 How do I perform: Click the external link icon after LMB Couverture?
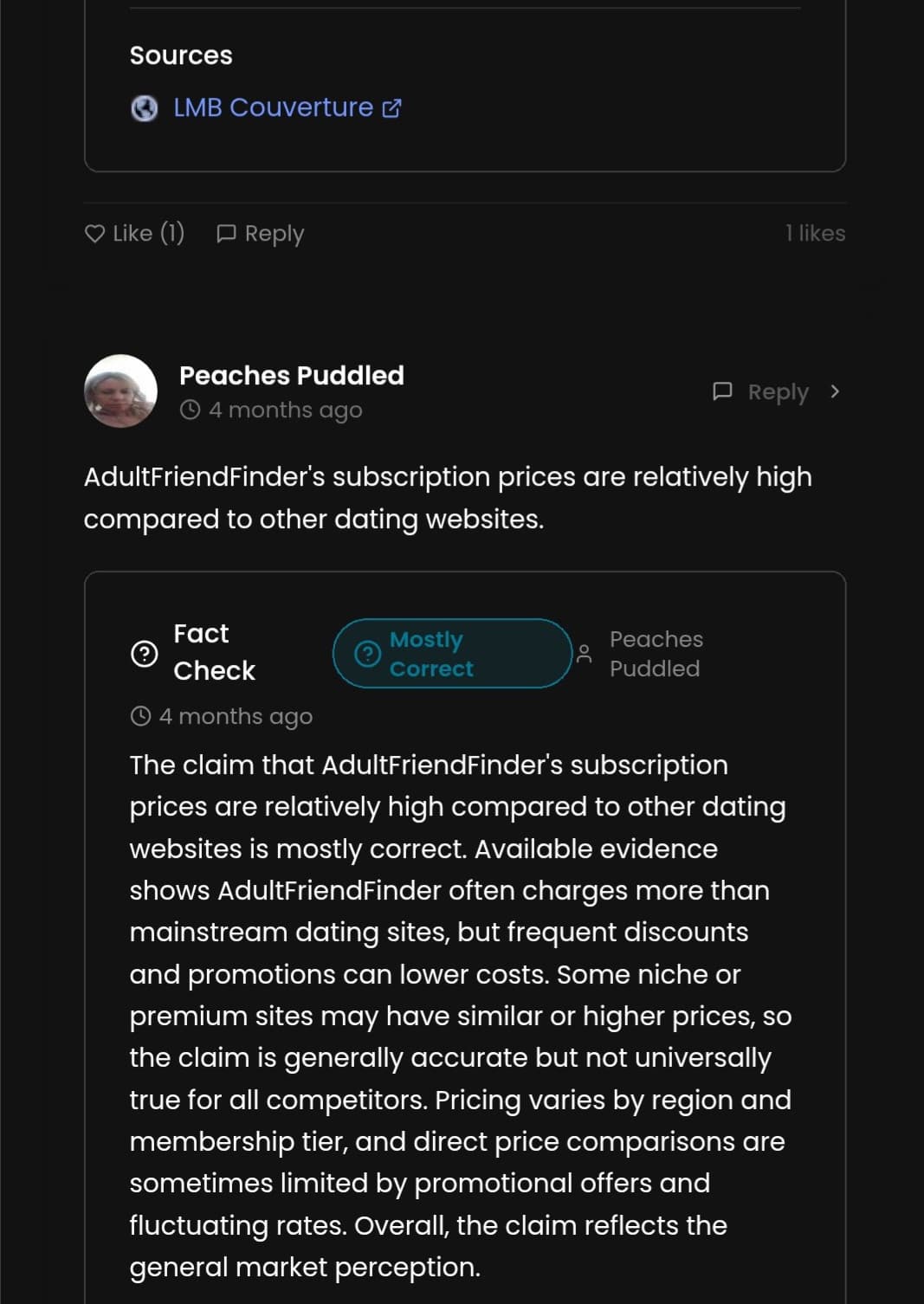click(x=391, y=108)
